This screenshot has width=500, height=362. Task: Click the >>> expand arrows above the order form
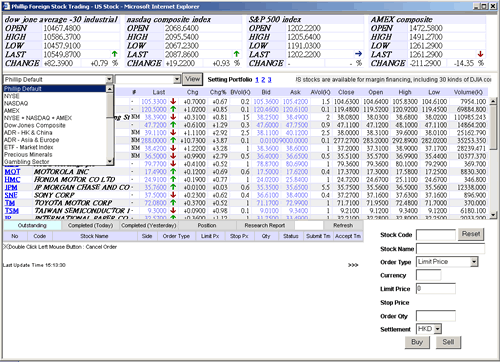pos(353,265)
